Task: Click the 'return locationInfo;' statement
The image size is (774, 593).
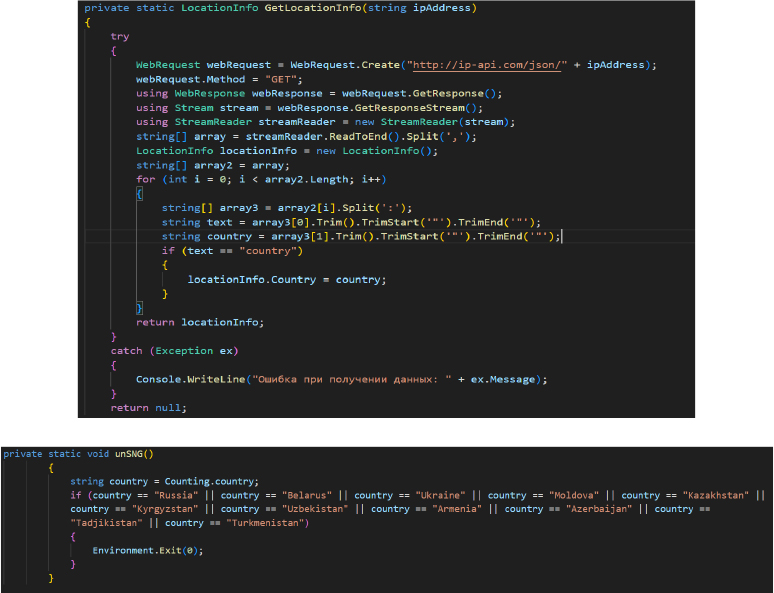Action: click(200, 323)
